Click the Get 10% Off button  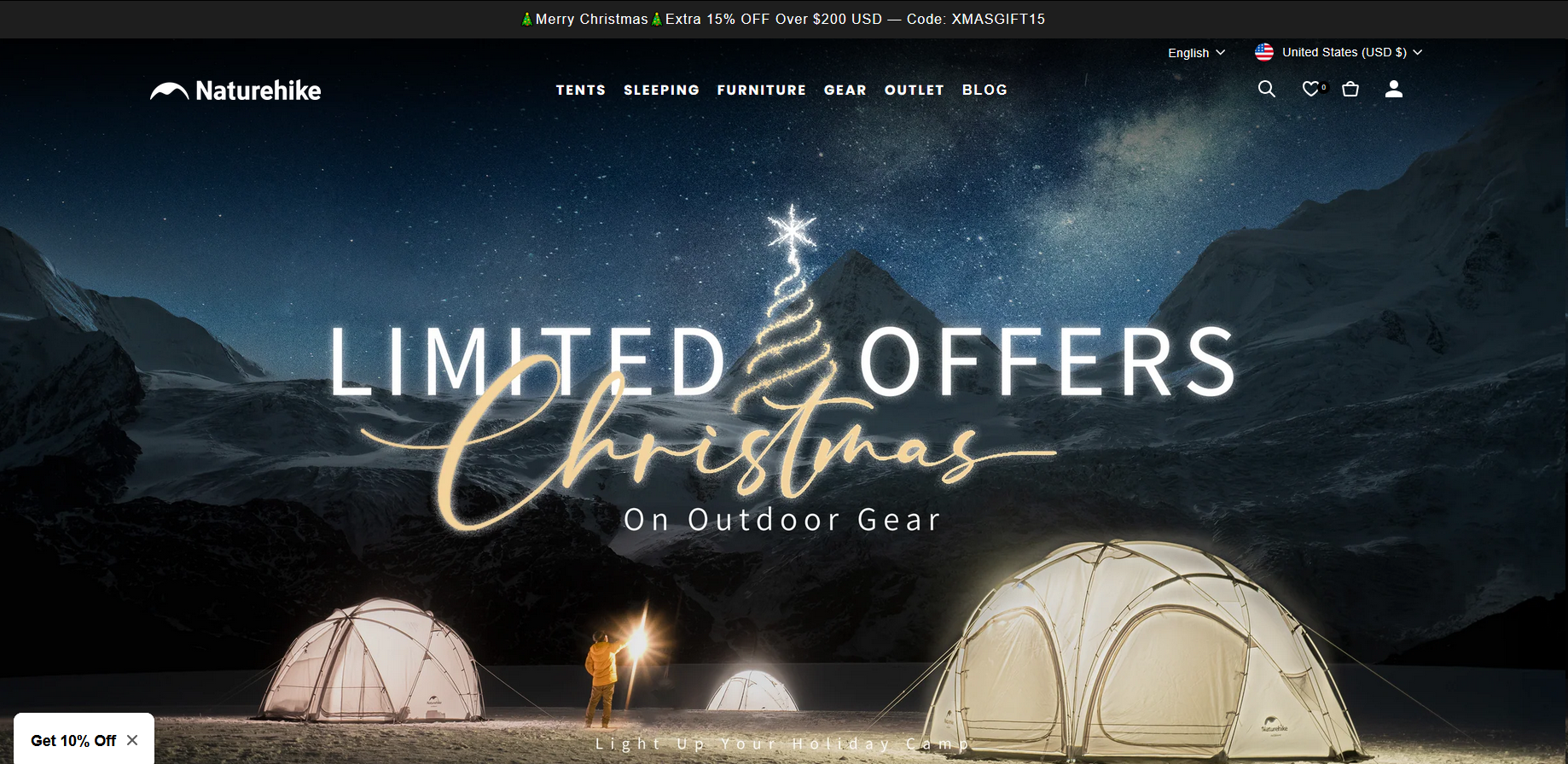(73, 740)
